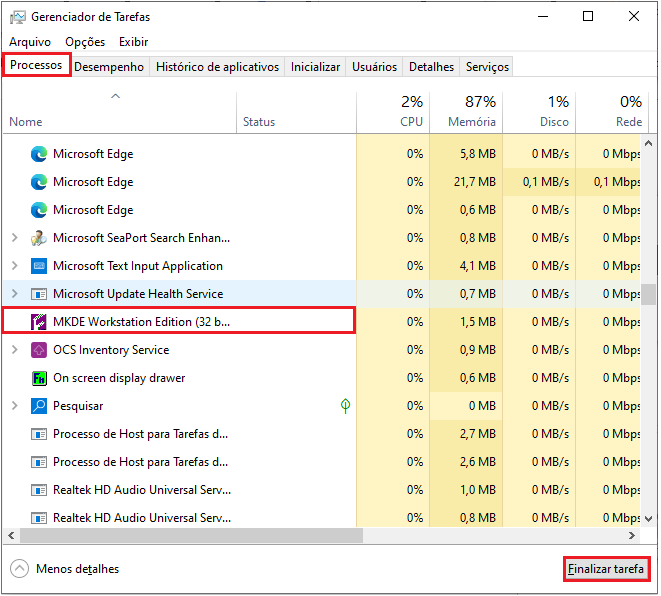
Task: Click the OCS Inventory Service icon
Action: pyautogui.click(x=39, y=350)
